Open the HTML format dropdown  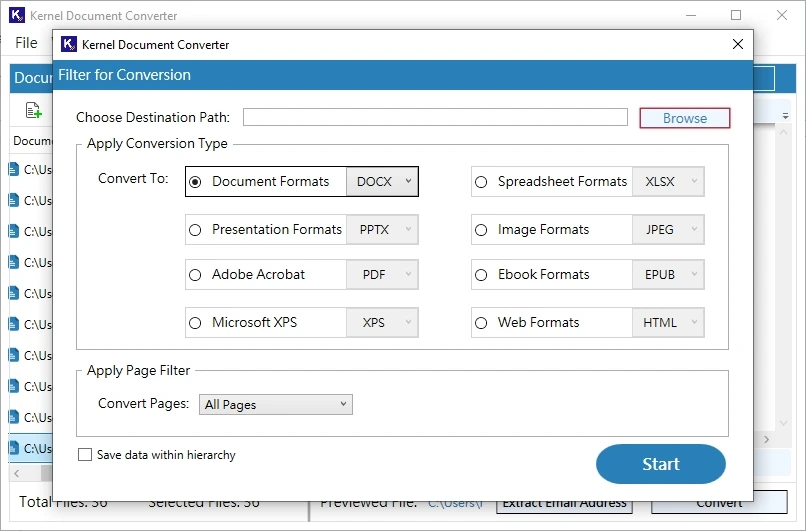pos(668,322)
